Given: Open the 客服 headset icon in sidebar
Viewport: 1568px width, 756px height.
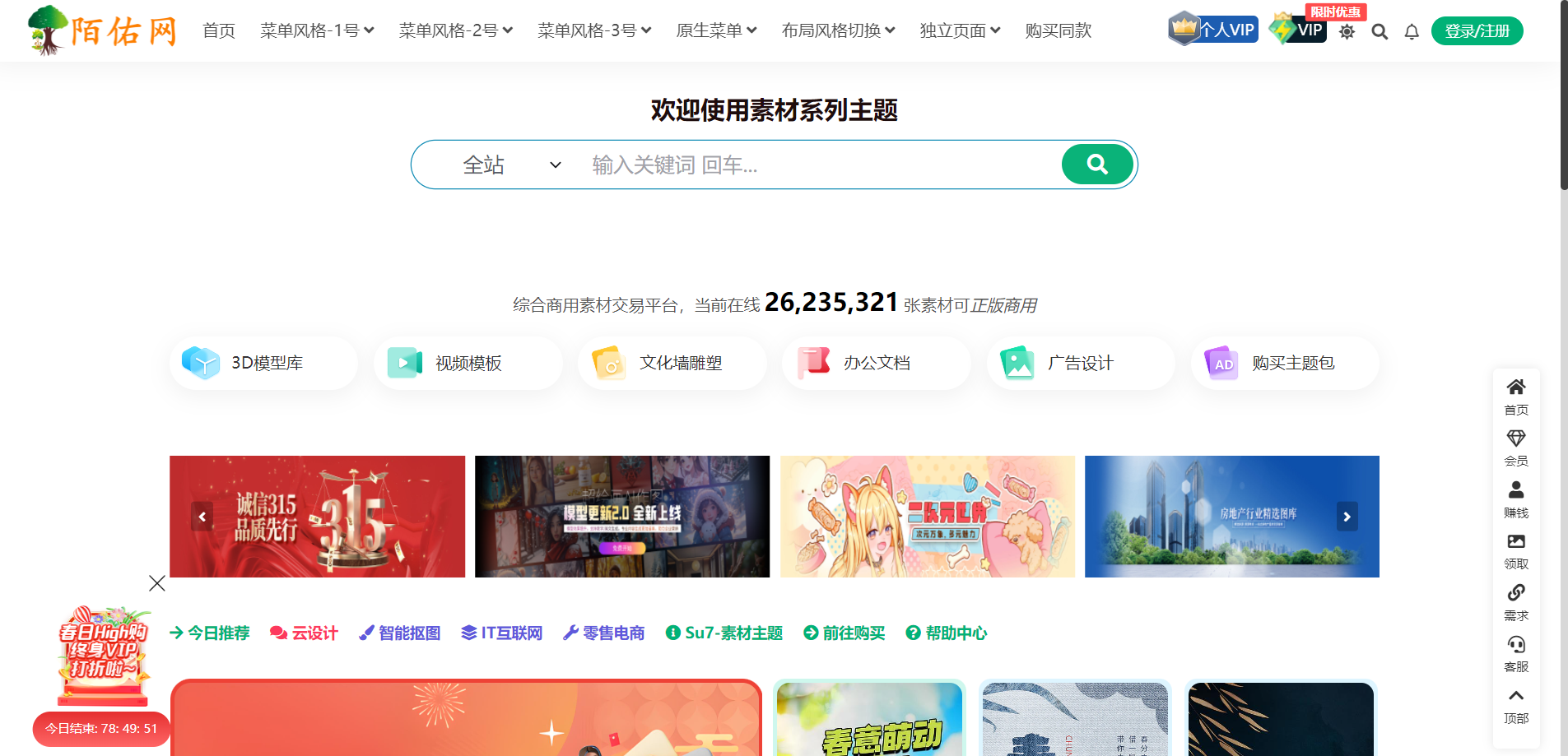Looking at the screenshot, I should (1515, 645).
